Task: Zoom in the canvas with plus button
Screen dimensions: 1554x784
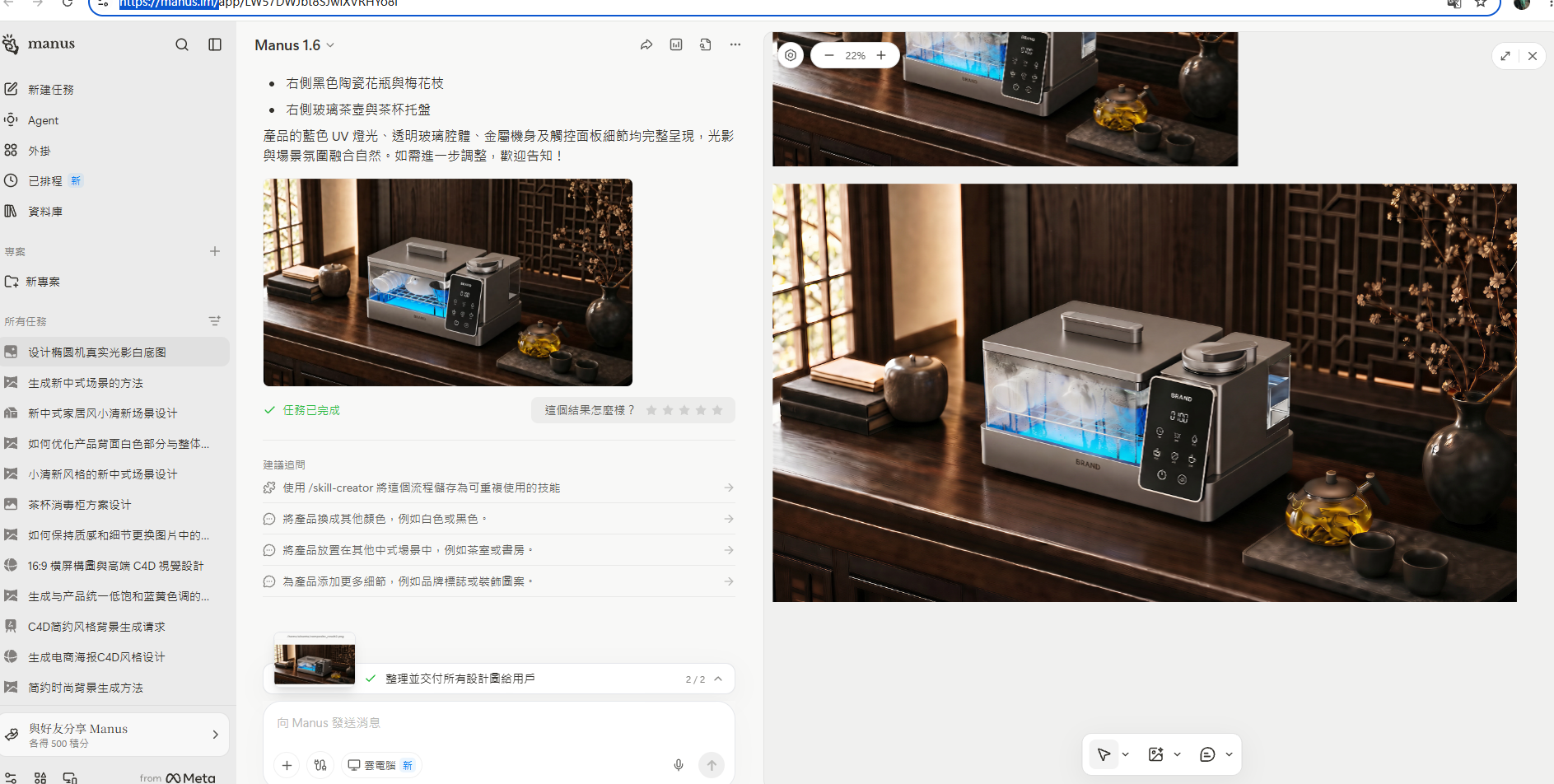Action: click(x=881, y=55)
